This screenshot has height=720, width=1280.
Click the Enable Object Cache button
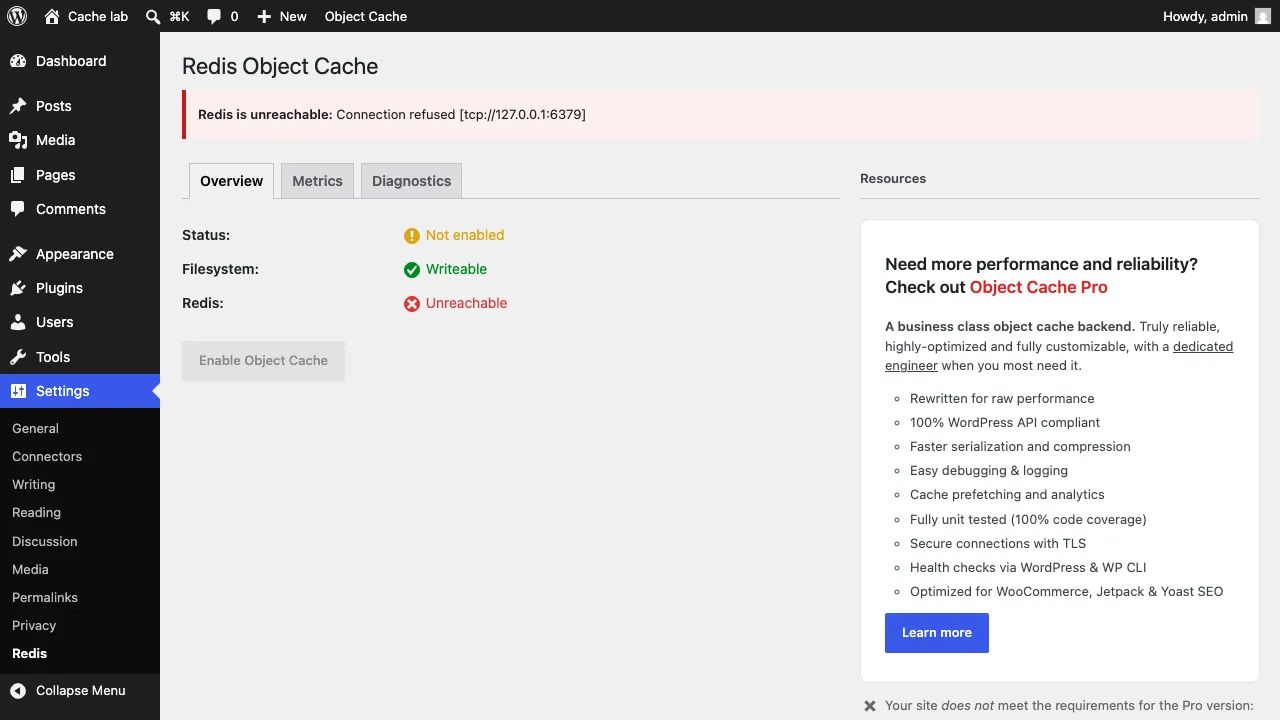click(x=263, y=361)
